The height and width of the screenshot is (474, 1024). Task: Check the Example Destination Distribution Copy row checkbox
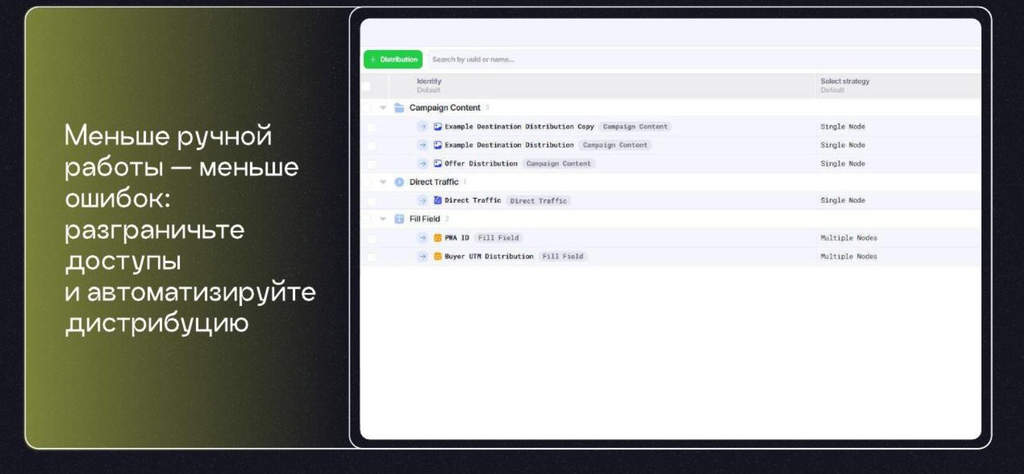coord(371,127)
